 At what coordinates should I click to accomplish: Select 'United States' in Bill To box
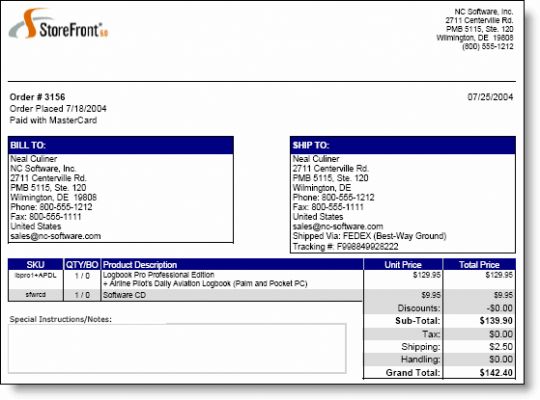click(x=35, y=226)
